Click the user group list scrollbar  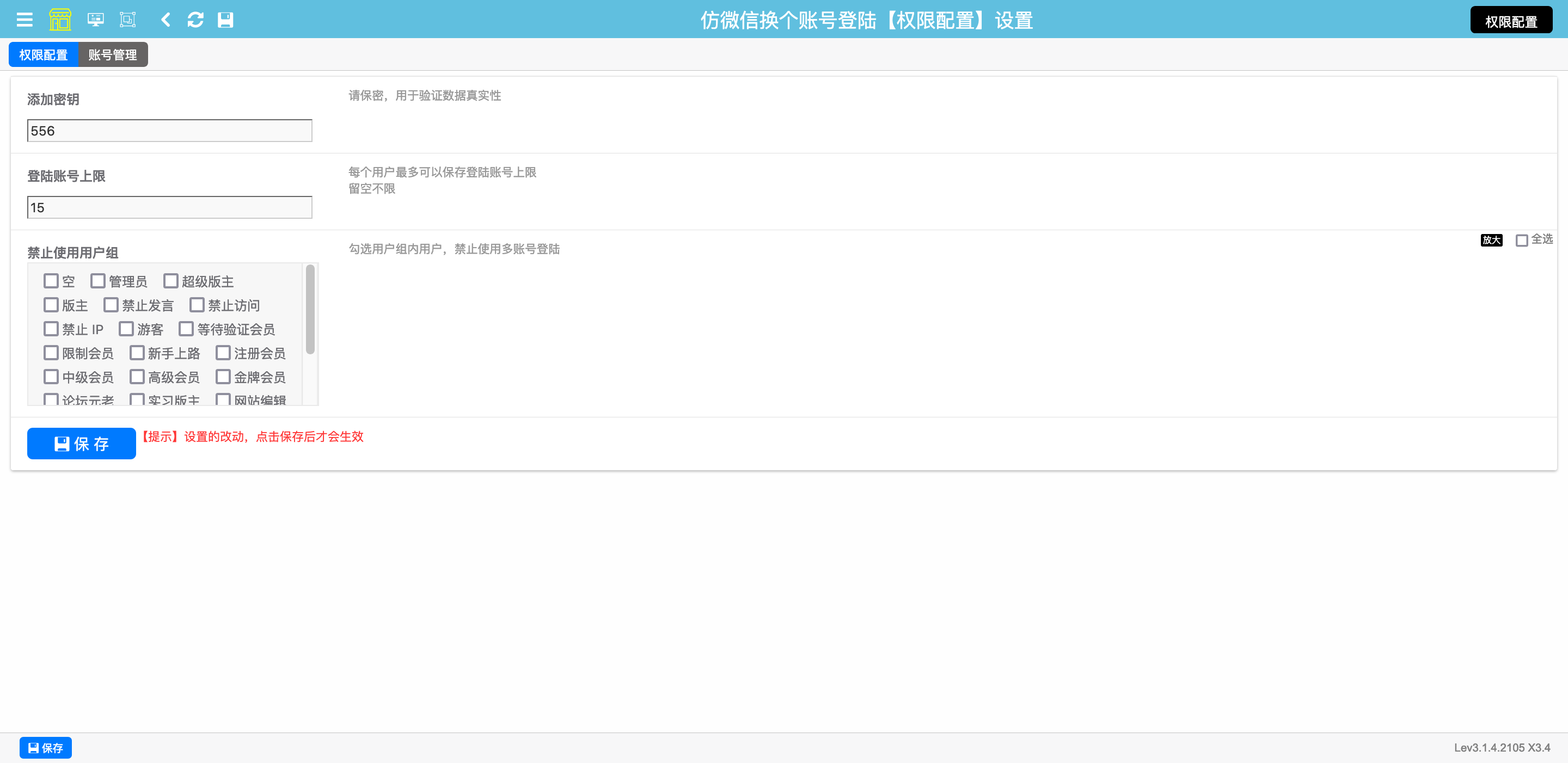[310, 309]
